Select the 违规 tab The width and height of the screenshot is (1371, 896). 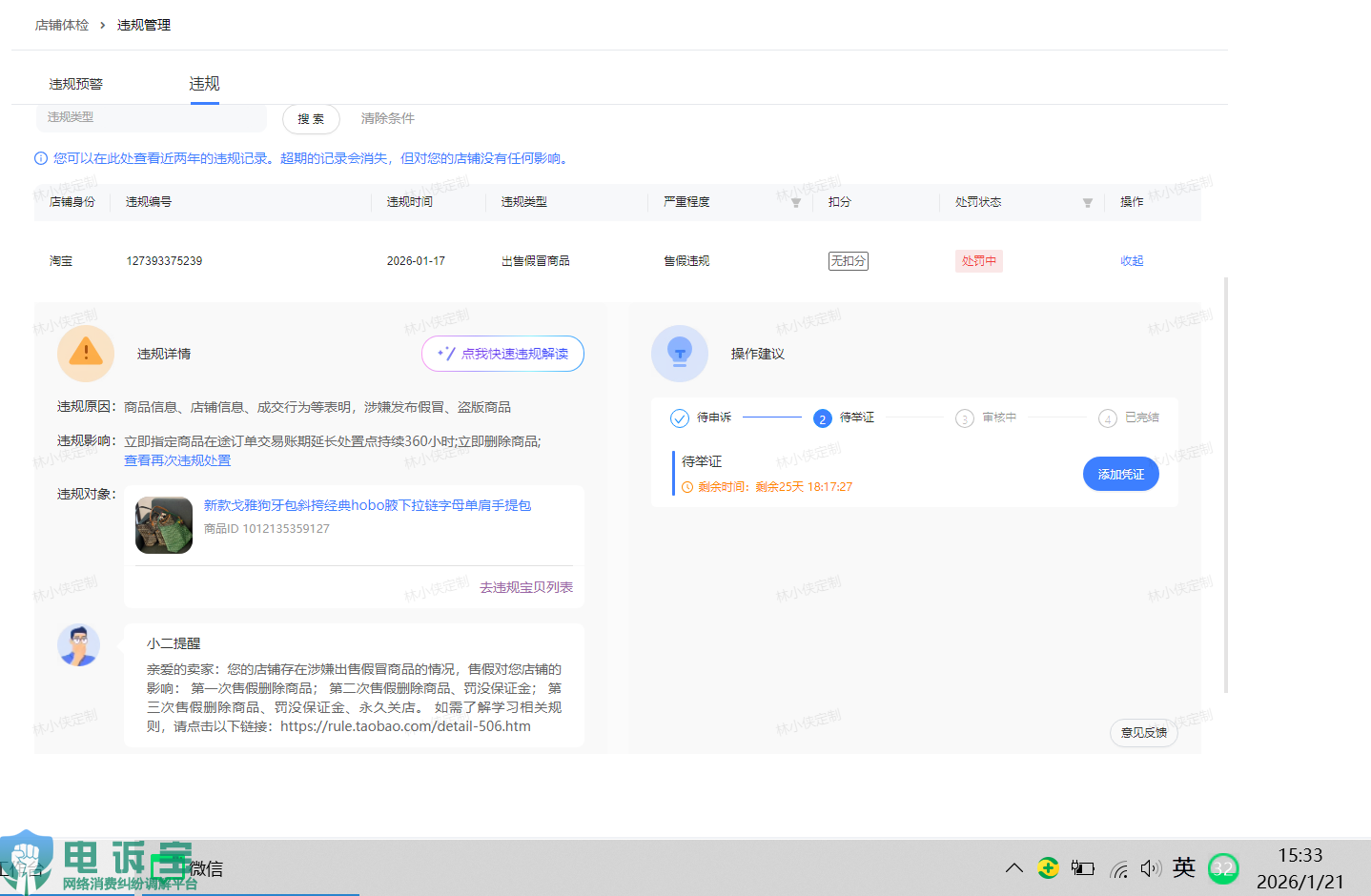pyautogui.click(x=204, y=84)
